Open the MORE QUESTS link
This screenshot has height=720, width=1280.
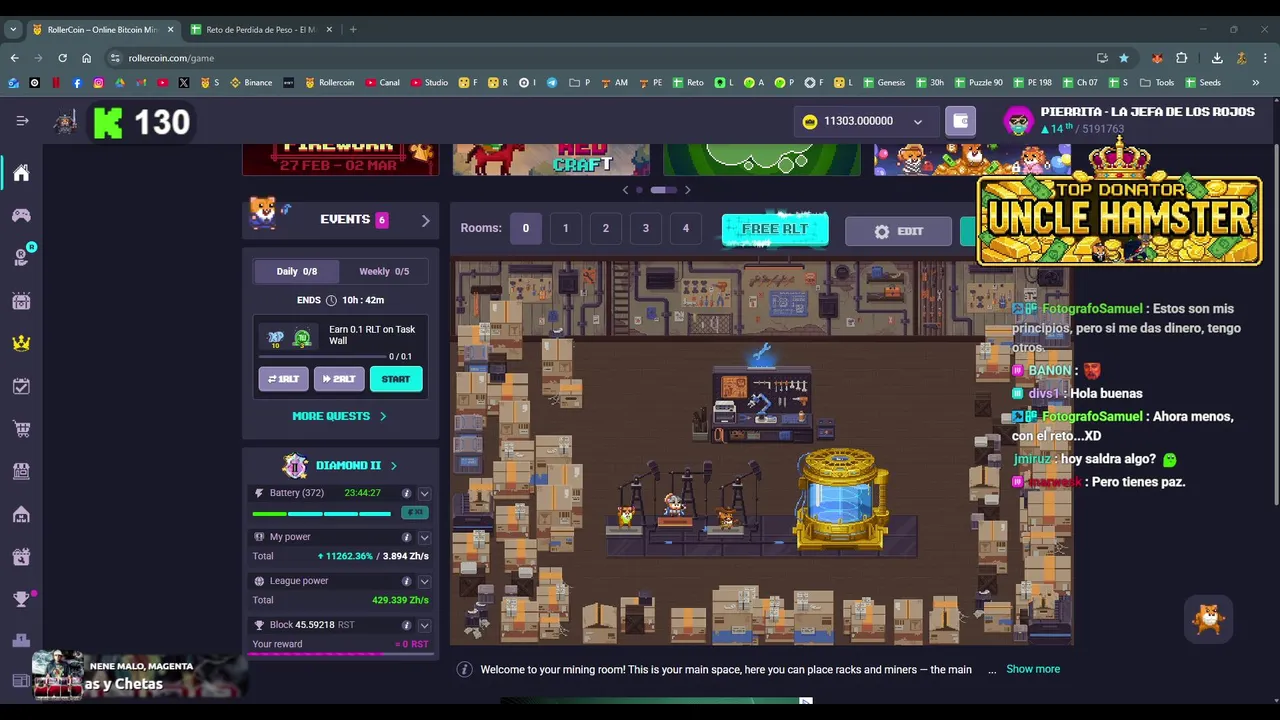pos(340,416)
